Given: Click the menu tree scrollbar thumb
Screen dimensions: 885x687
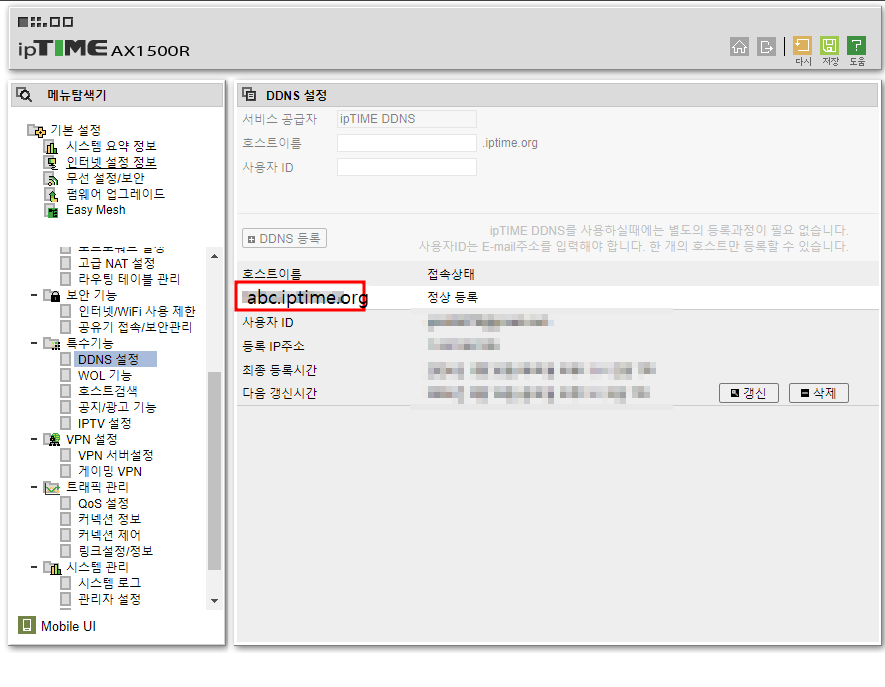Looking at the screenshot, I should coord(214,471).
